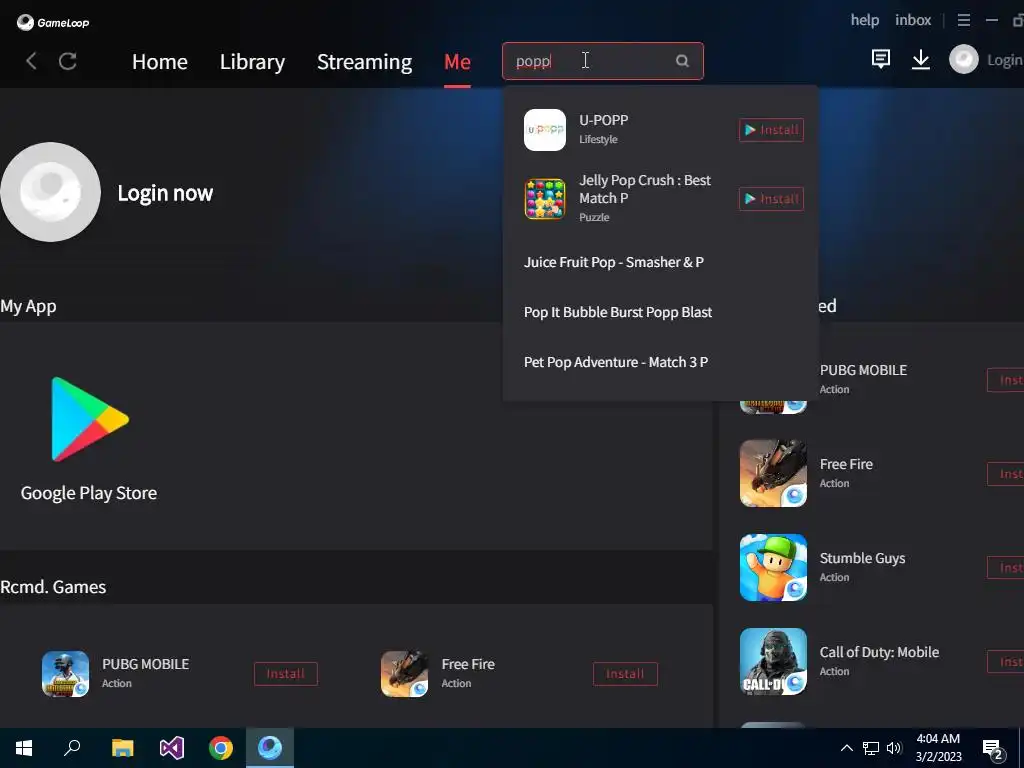Click the U-POPP app icon in search results

(545, 129)
